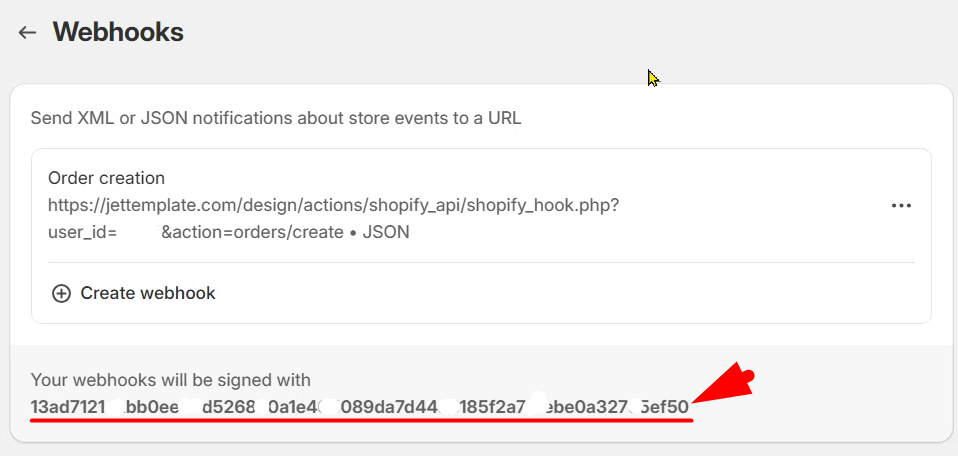Click the webhook signing secret string

[360, 407]
